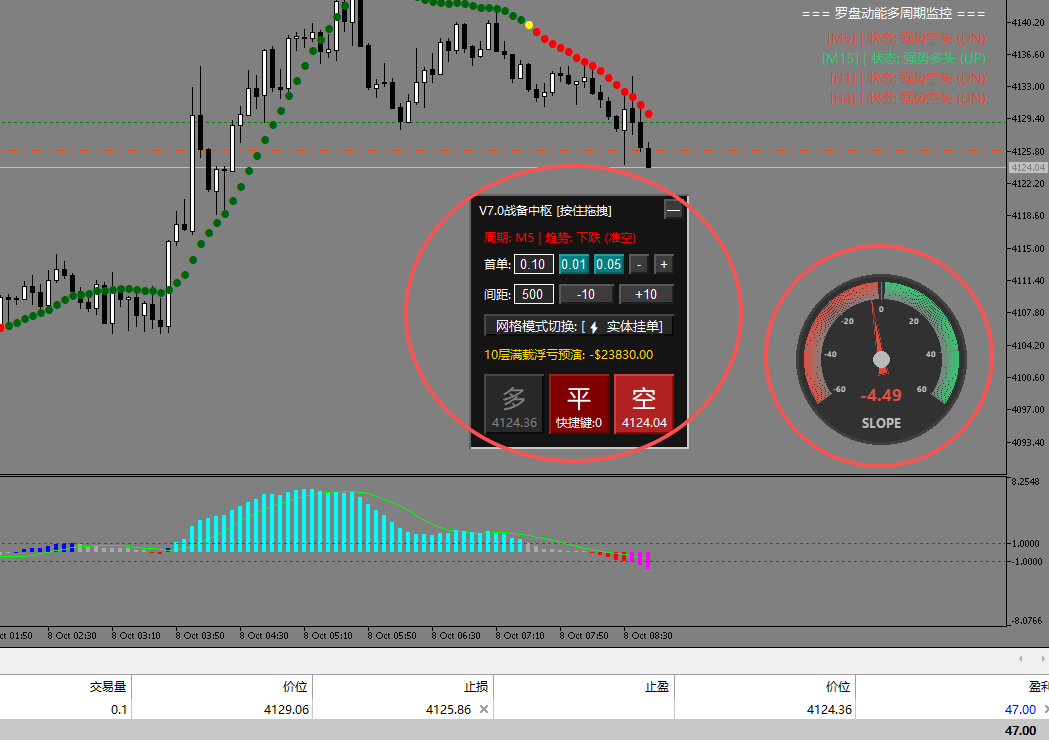Remove stop loss 4125.86 with the X icon

(x=484, y=709)
